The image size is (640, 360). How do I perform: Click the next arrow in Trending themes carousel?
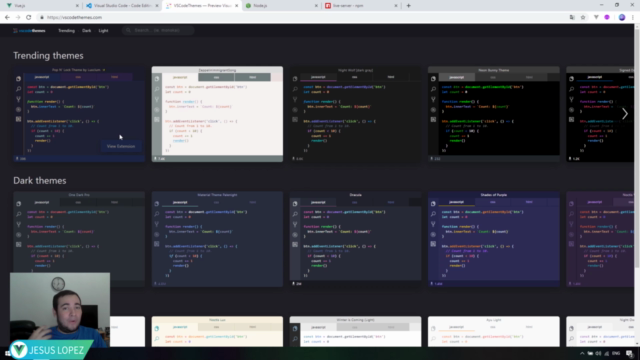click(625, 114)
